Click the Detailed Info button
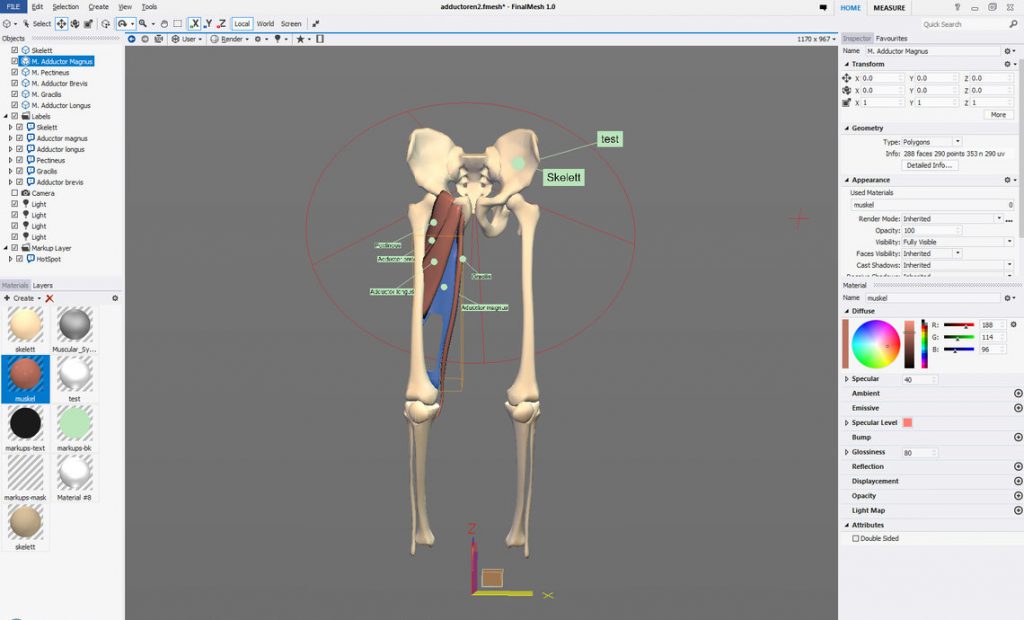The width and height of the screenshot is (1024, 620). [928, 166]
